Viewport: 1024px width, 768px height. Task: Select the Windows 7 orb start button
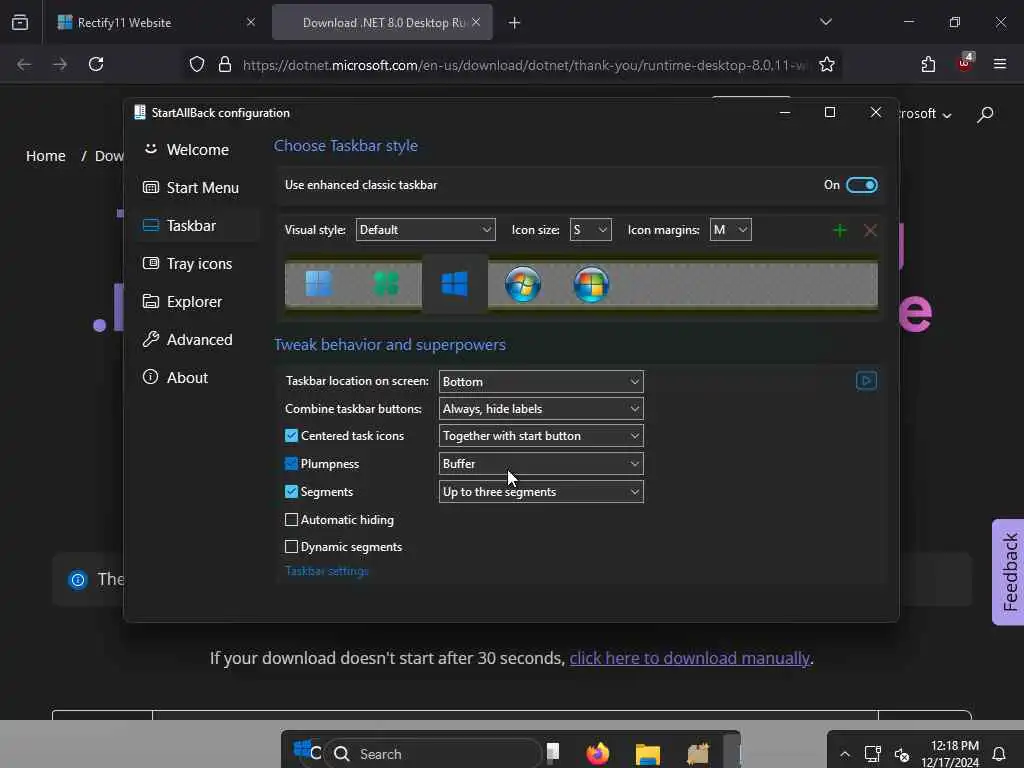pos(522,284)
